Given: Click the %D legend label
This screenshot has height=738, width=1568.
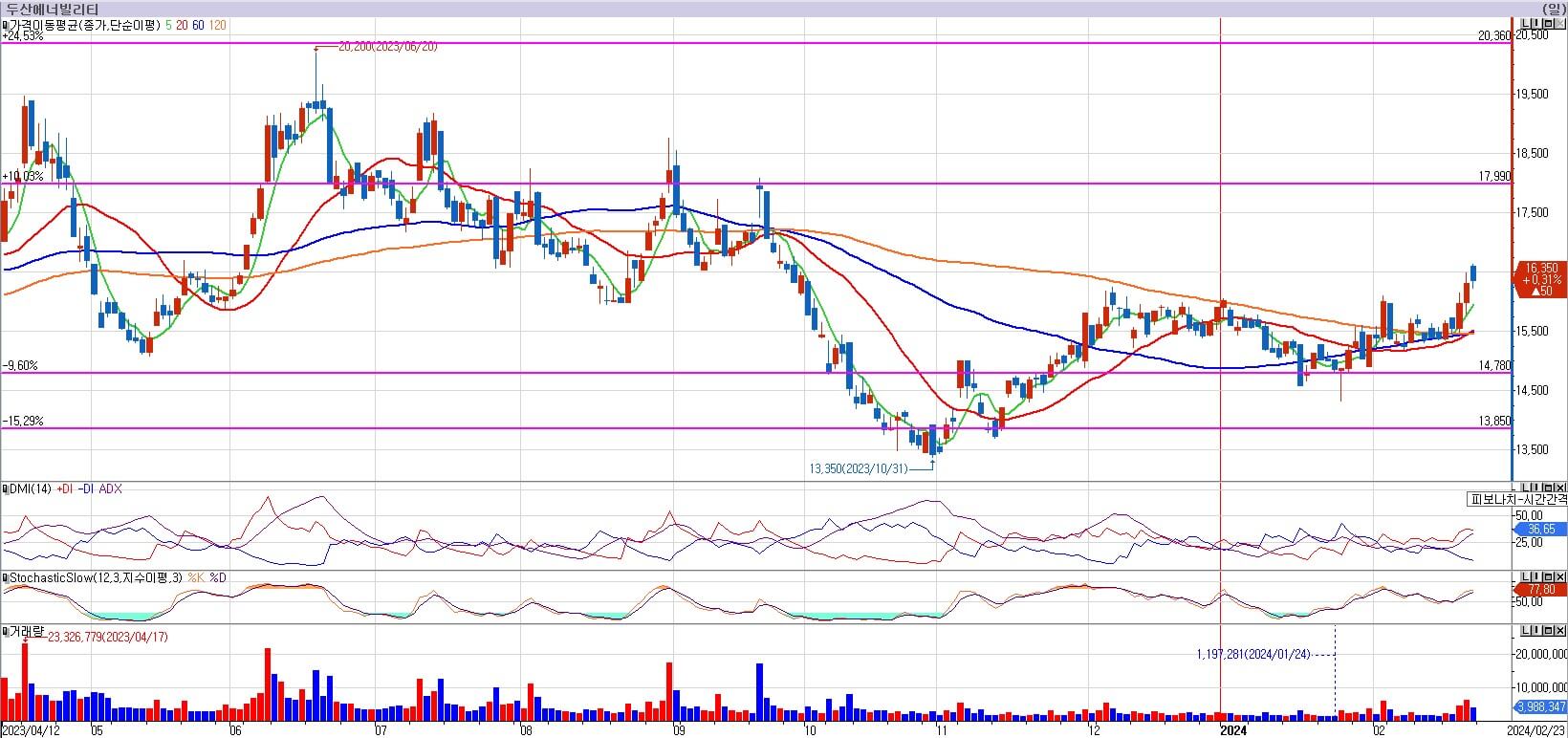Looking at the screenshot, I should pos(218,578).
